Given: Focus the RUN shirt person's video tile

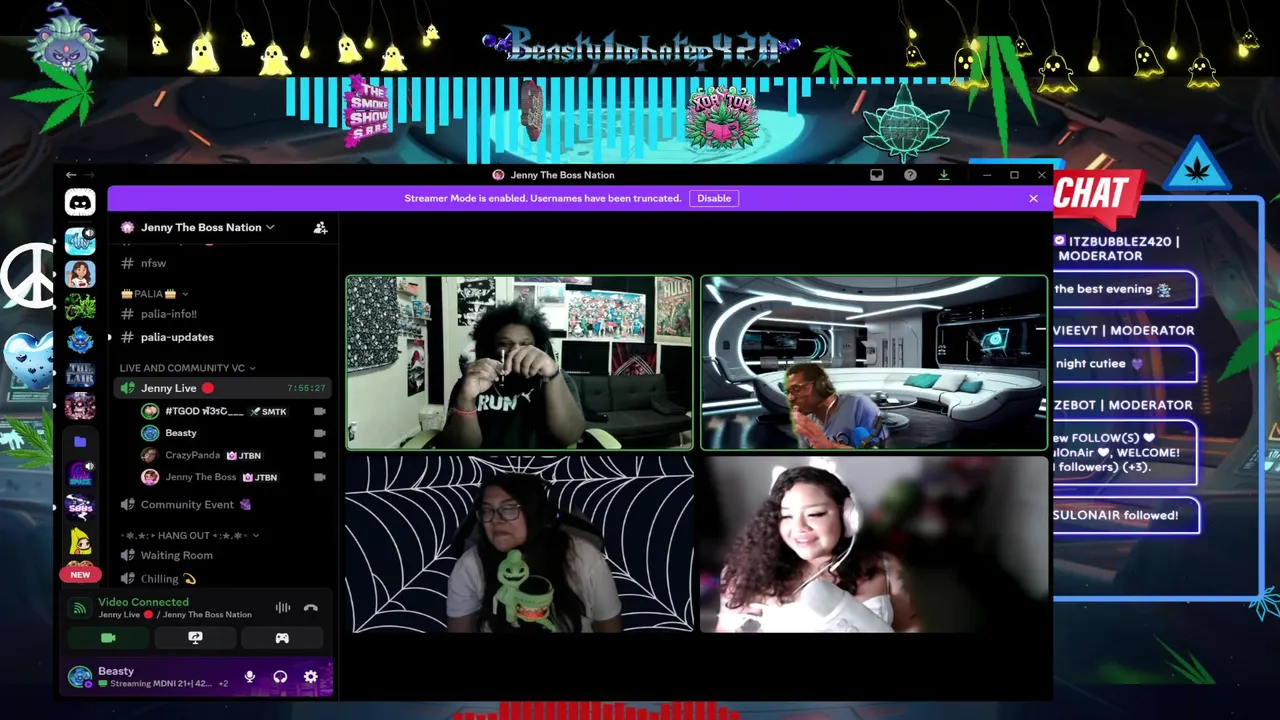Looking at the screenshot, I should click(519, 362).
